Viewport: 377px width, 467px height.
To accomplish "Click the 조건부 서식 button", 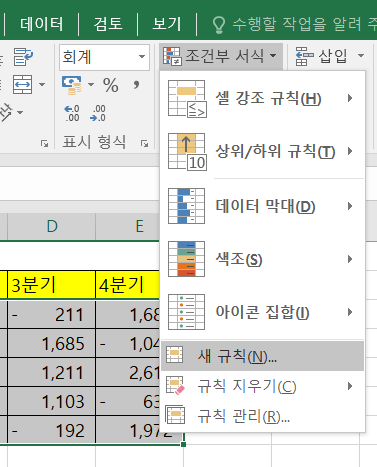I will point(221,56).
